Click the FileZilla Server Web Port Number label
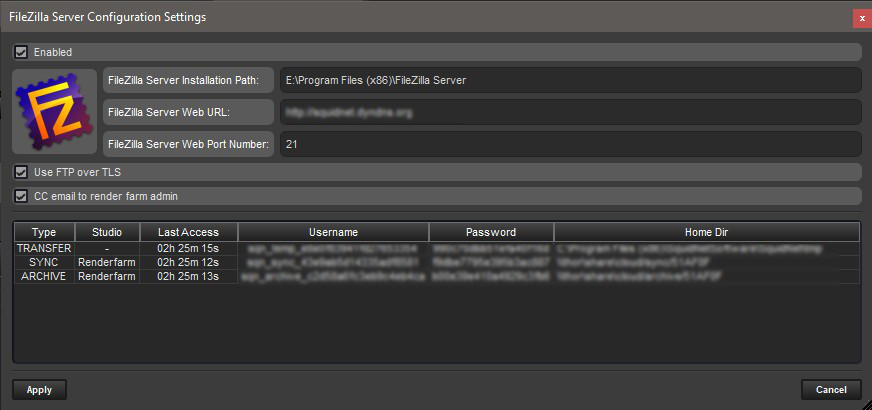This screenshot has height=410, width=872. pos(189,145)
